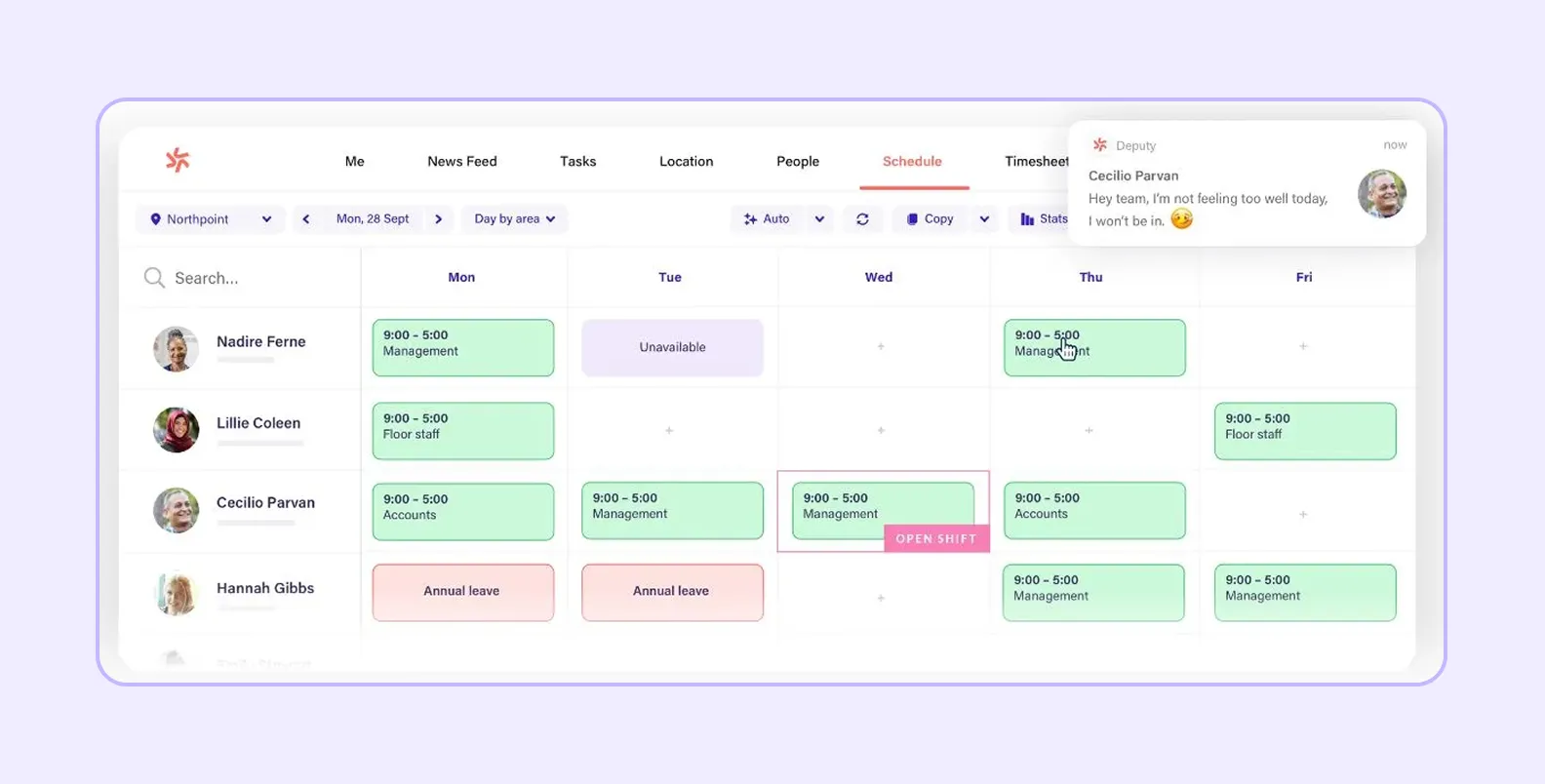Open Hannah Gibbs' Friday Management shift
Image resolution: width=1545 pixels, height=784 pixels.
(x=1305, y=593)
